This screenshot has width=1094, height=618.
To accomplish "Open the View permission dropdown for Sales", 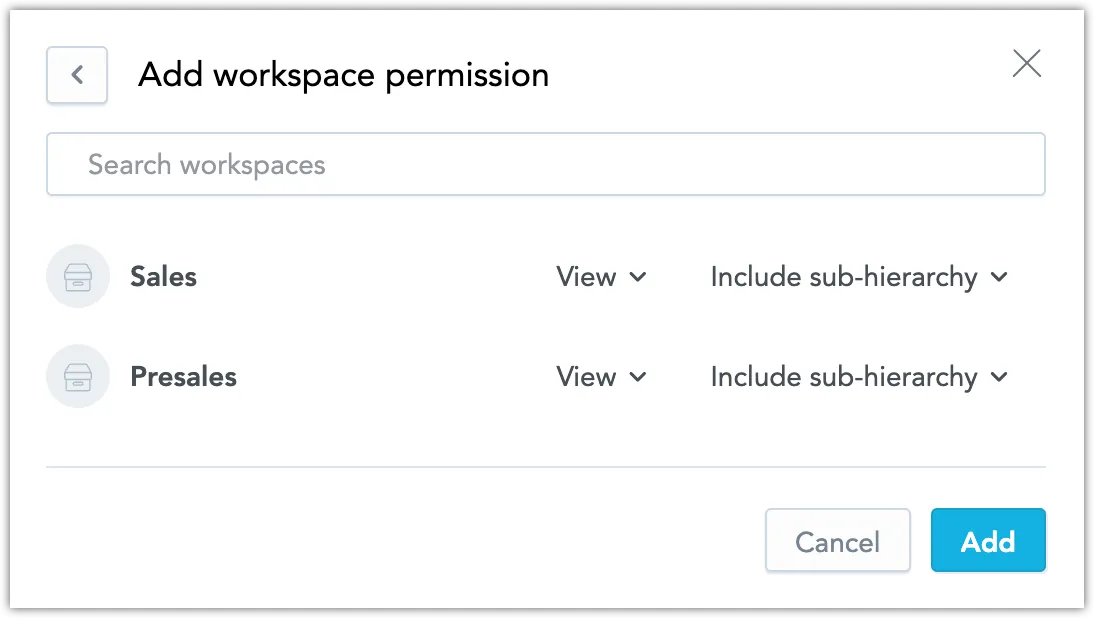I will [602, 277].
